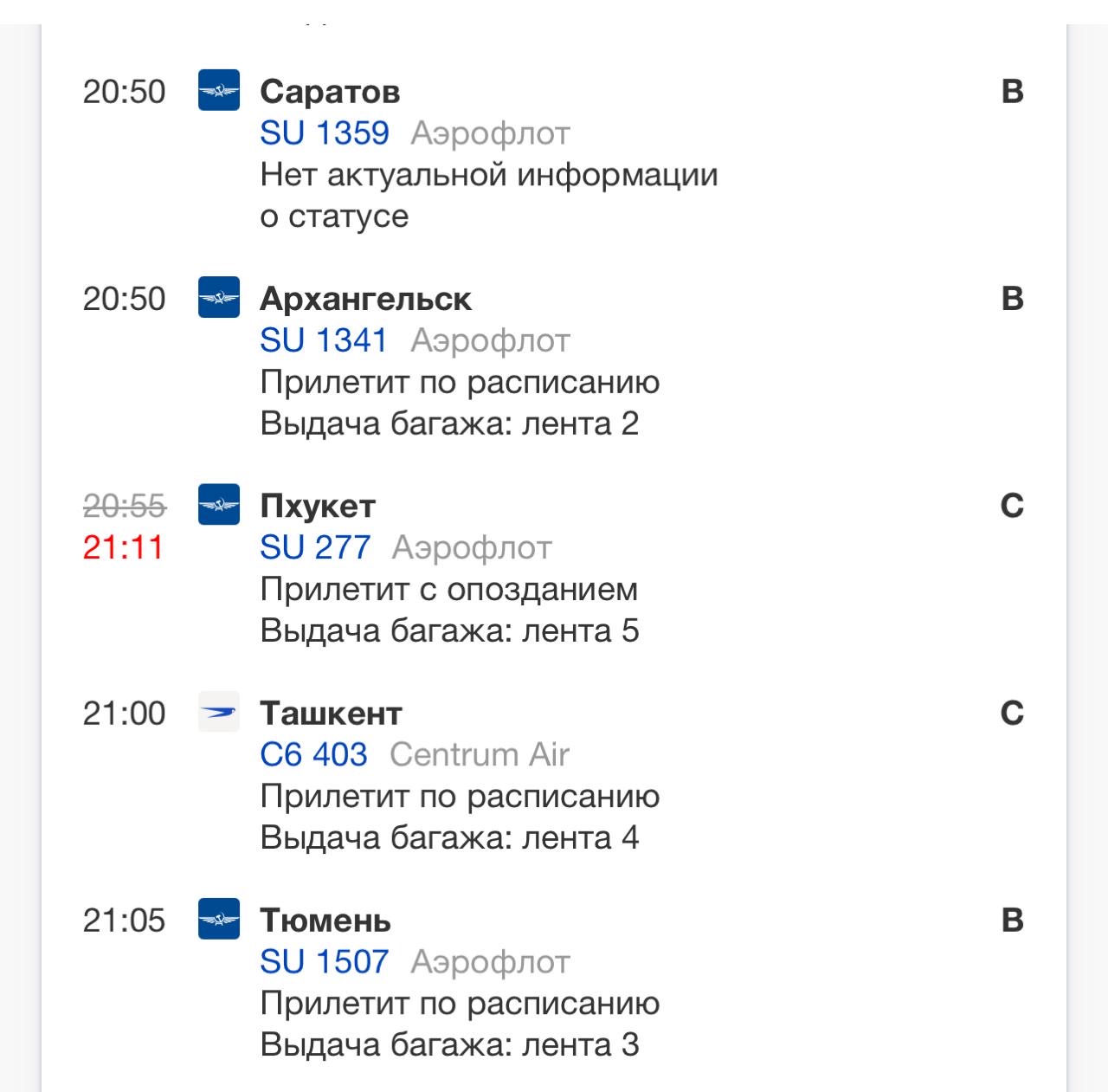
Task: Click the baggage claim line 5 text
Action: (x=450, y=630)
